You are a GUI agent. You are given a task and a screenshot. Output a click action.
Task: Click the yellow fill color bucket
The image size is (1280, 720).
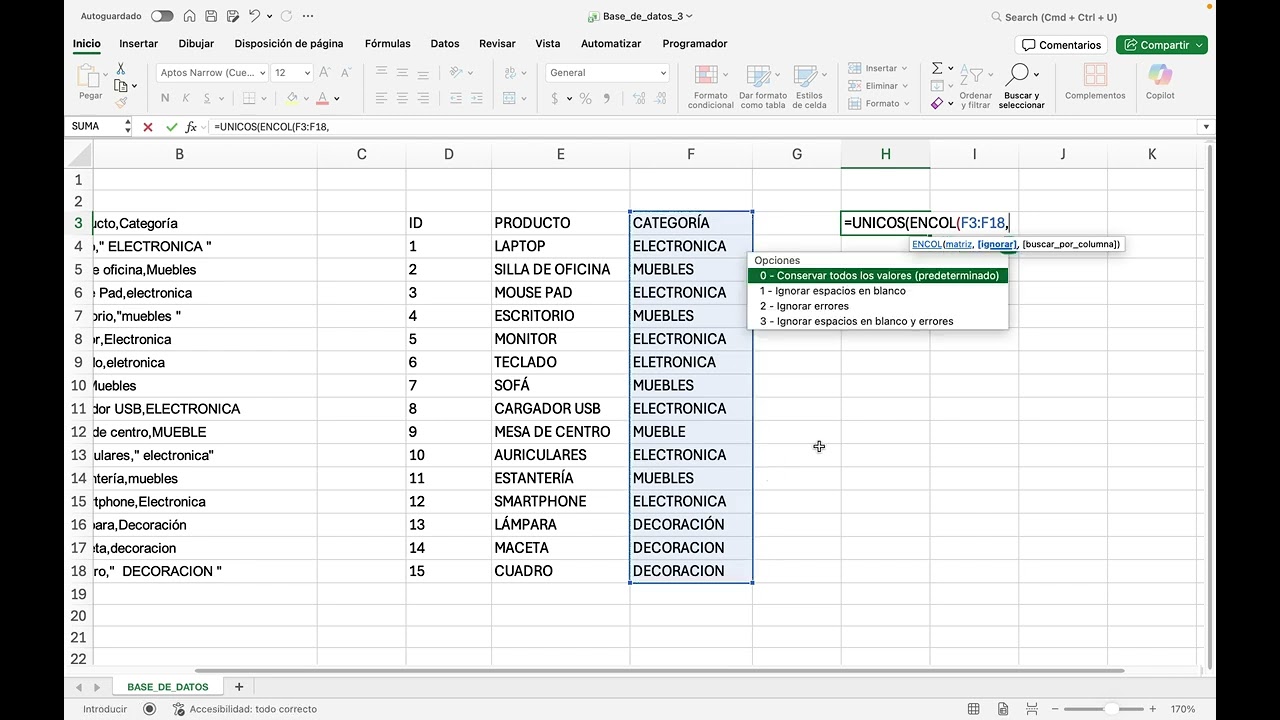click(292, 98)
